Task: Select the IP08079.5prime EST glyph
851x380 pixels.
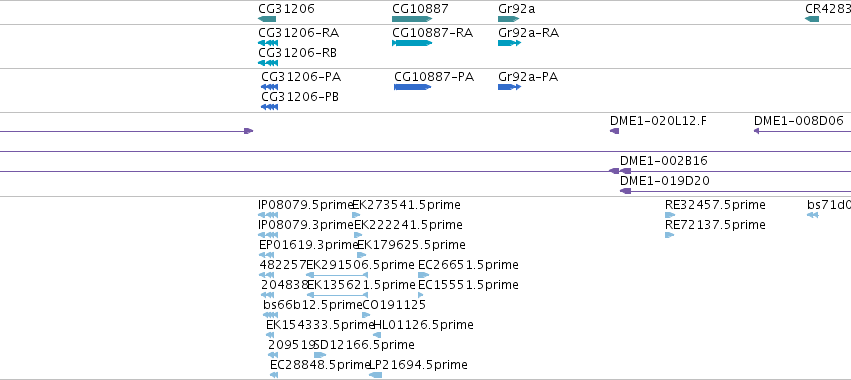Action: (268, 215)
